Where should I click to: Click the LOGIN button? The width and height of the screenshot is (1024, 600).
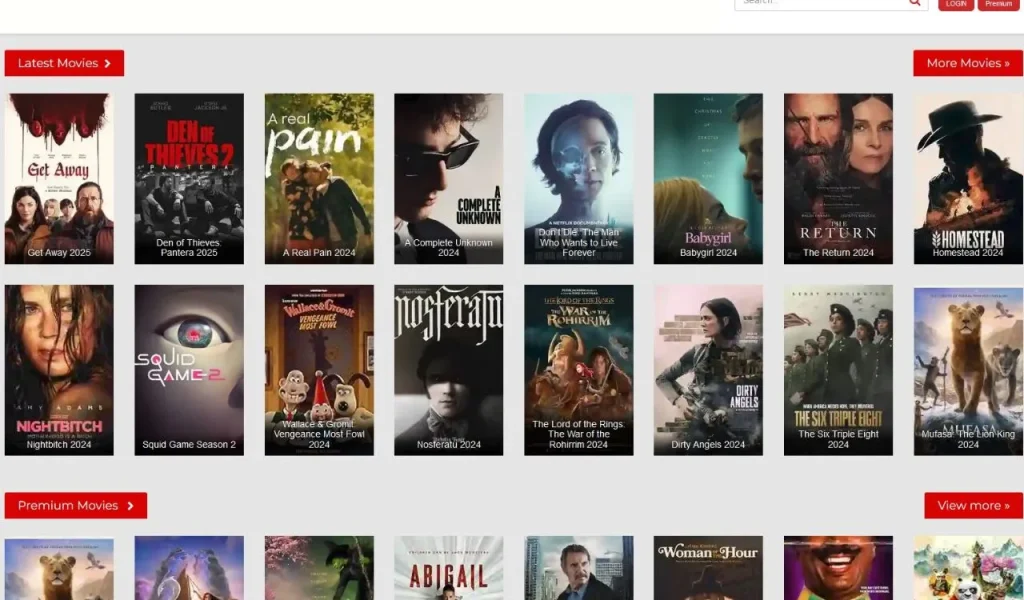point(956,4)
